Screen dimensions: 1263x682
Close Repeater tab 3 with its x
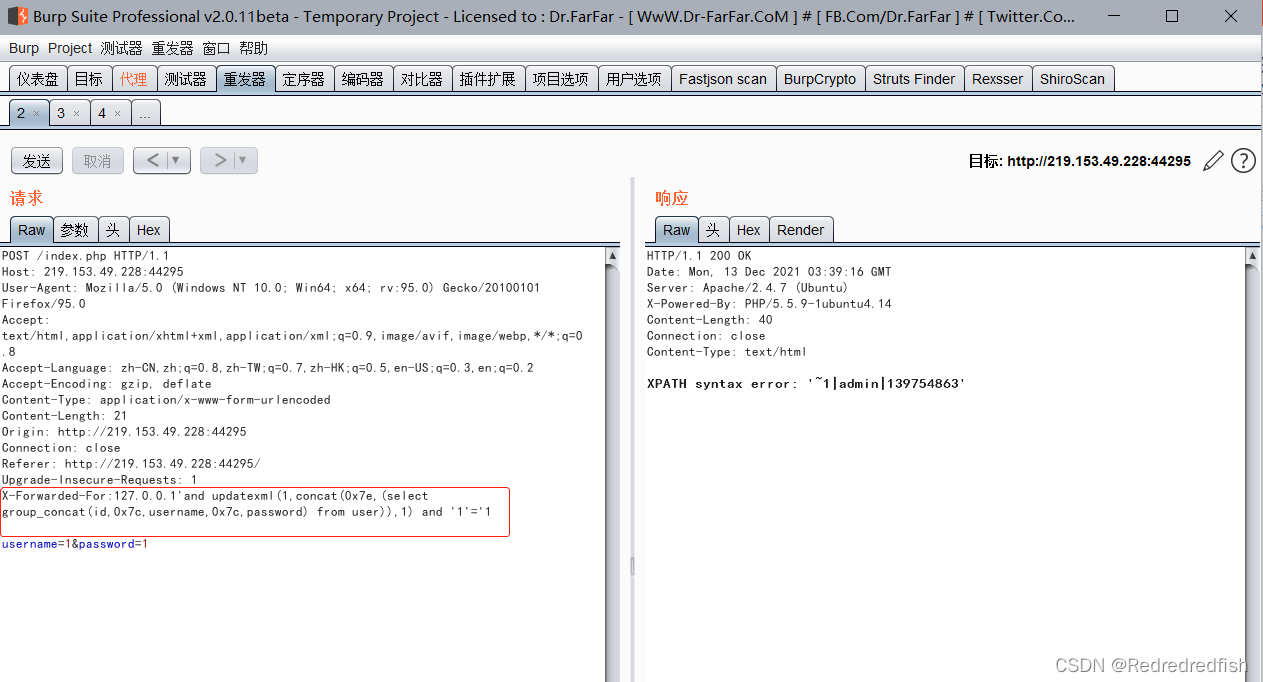coord(76,114)
